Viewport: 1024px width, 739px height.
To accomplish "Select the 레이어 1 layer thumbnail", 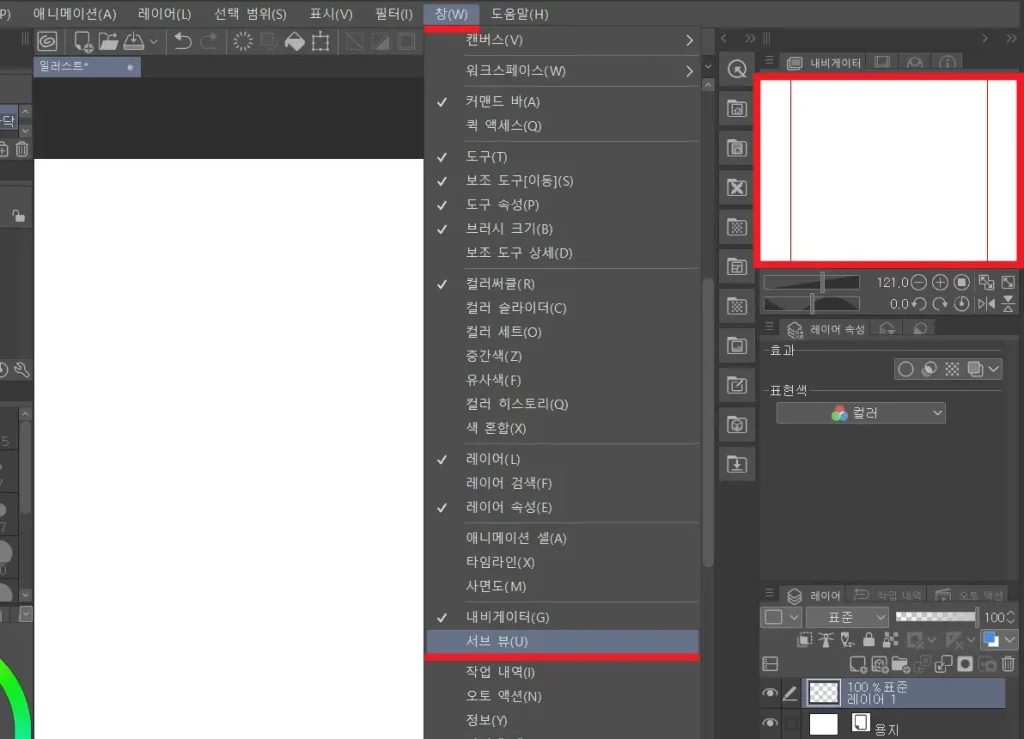I will [x=823, y=693].
